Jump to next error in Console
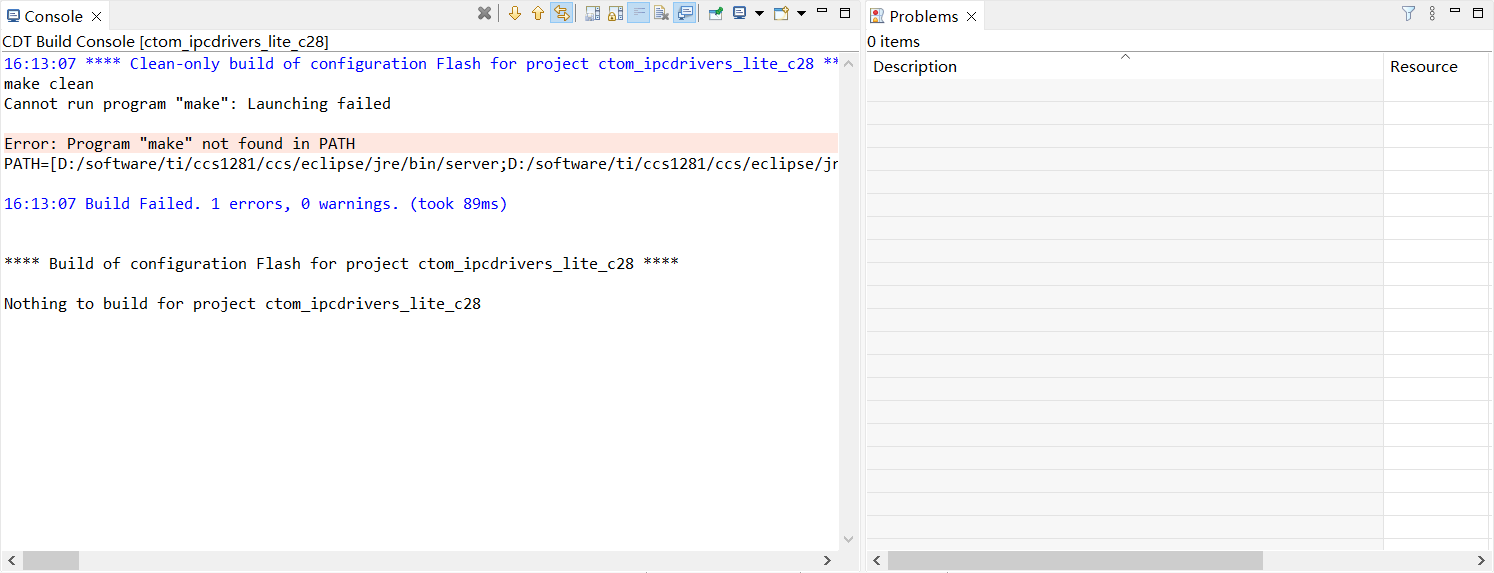Screen dimensions: 1494x573 pyautogui.click(x=515, y=13)
